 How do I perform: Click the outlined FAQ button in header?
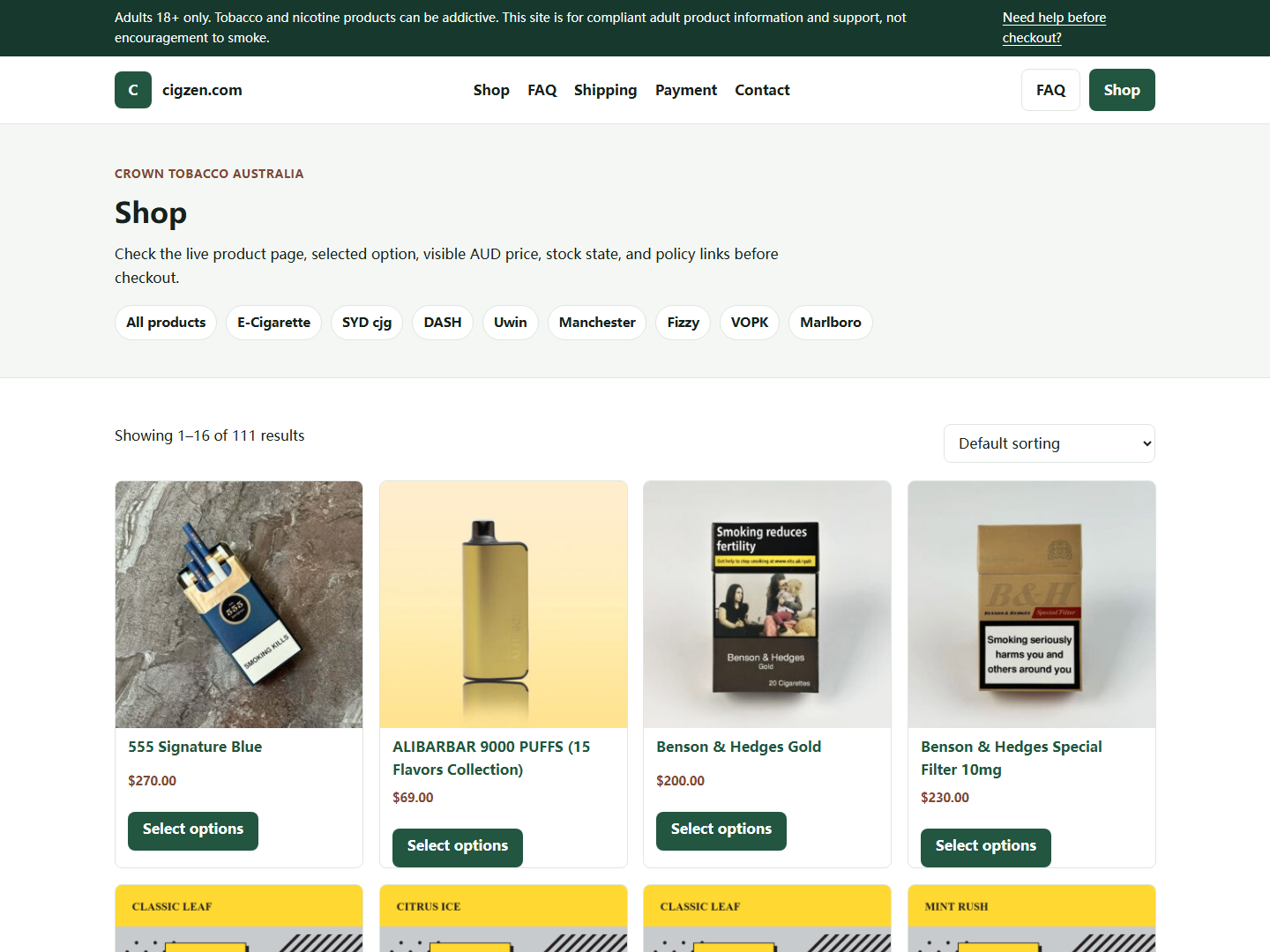(1050, 90)
